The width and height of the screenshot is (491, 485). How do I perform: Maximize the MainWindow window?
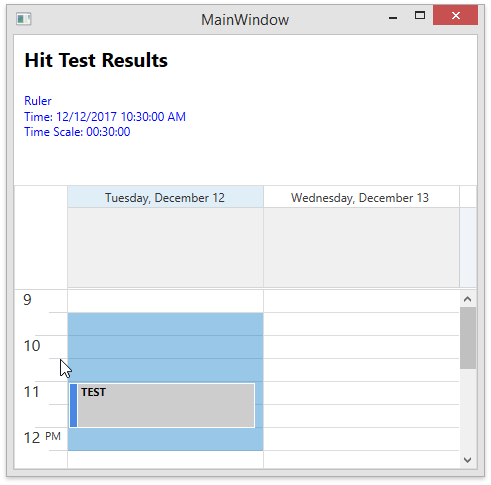pos(420,15)
